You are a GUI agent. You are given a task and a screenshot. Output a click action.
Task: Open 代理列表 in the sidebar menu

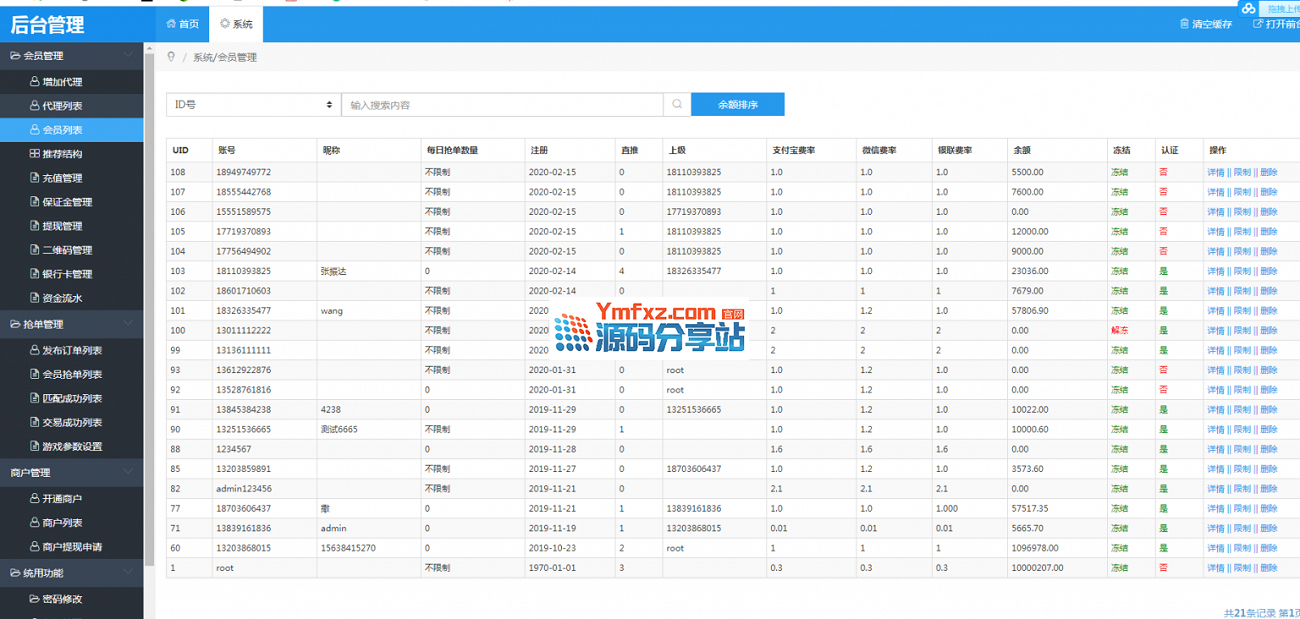pos(62,106)
